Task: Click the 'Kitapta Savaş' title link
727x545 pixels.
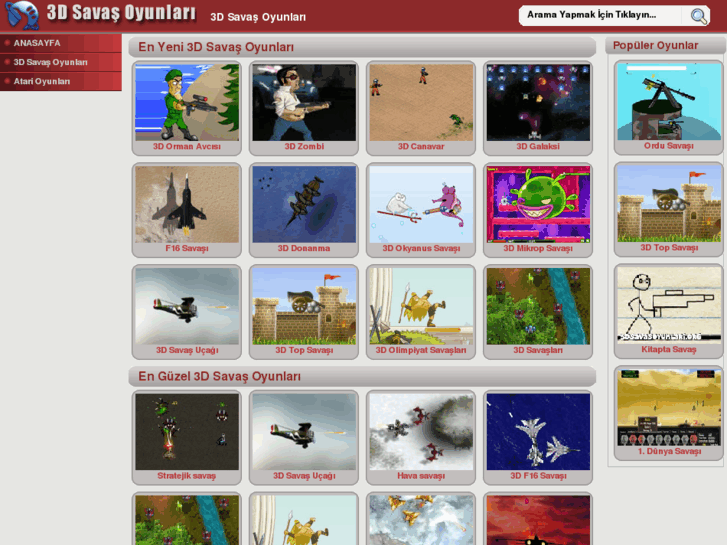Action: [x=669, y=349]
